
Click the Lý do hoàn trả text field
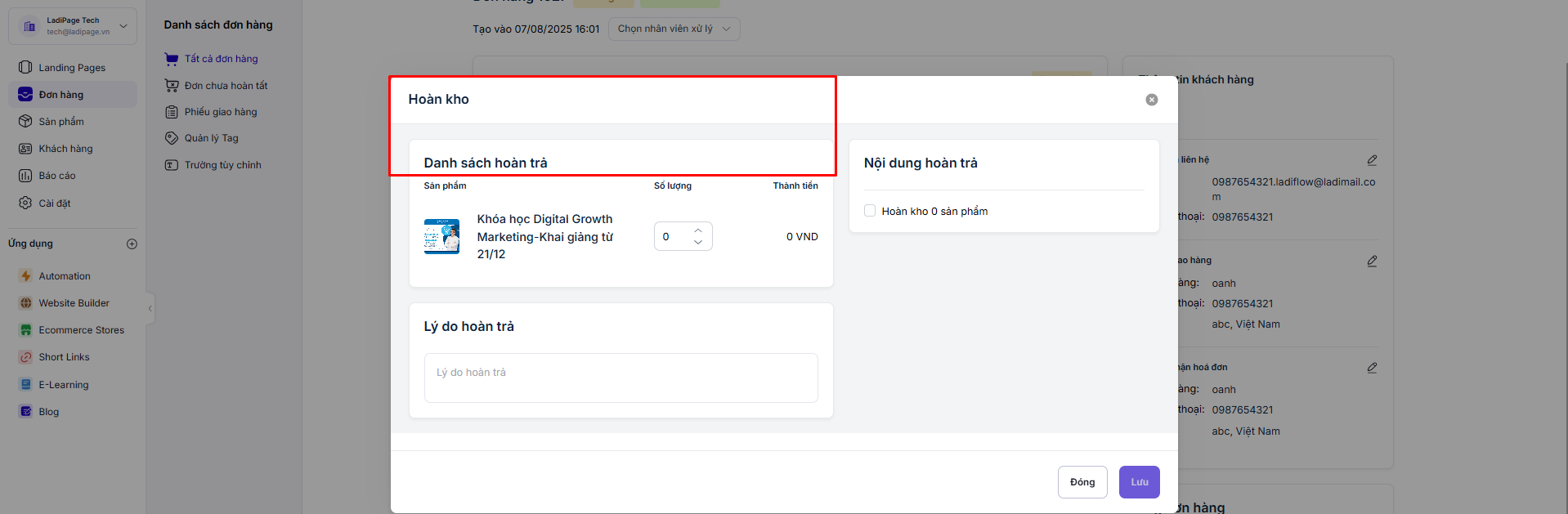[620, 378]
